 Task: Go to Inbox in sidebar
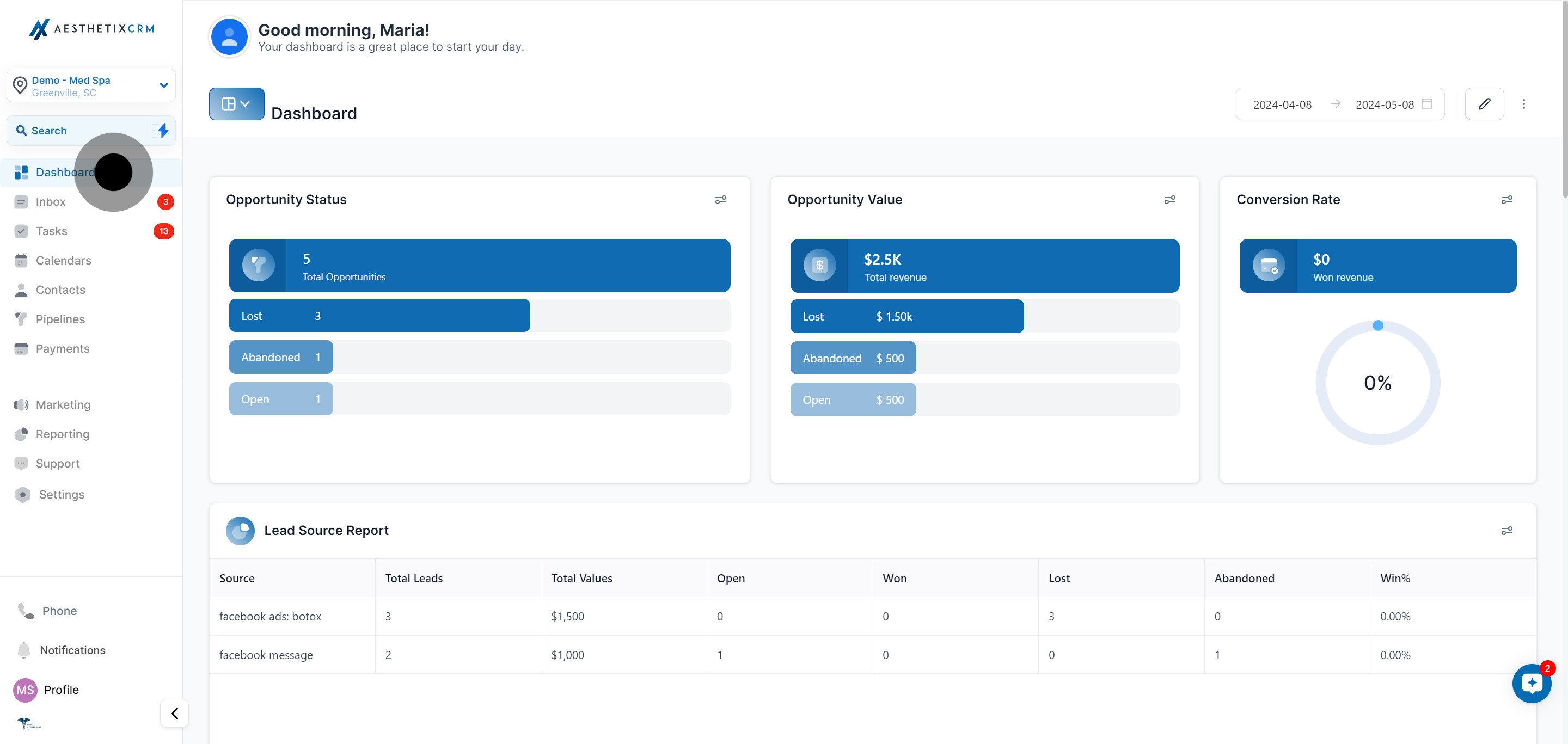click(51, 201)
